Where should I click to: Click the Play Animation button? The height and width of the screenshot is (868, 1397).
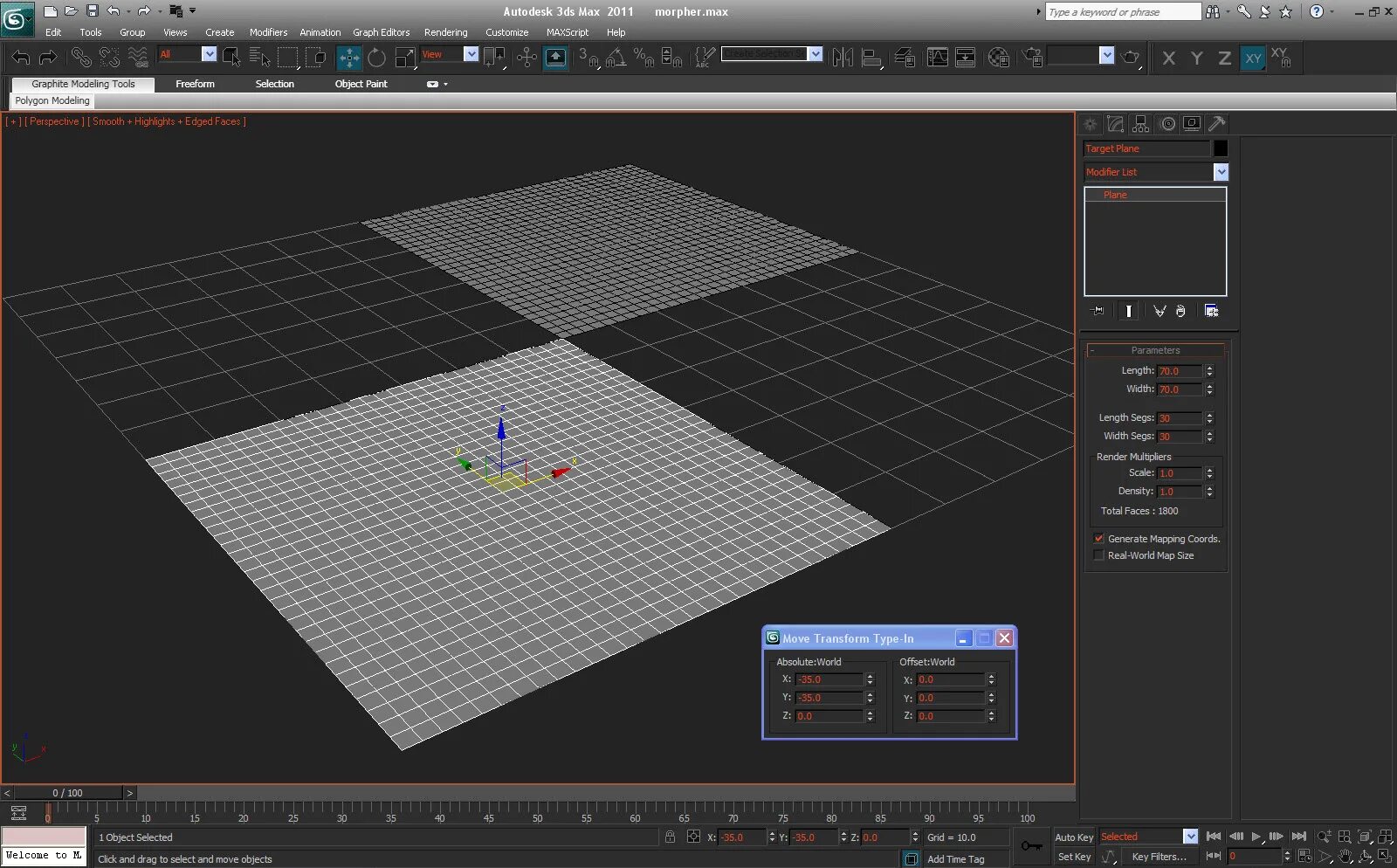[1256, 837]
